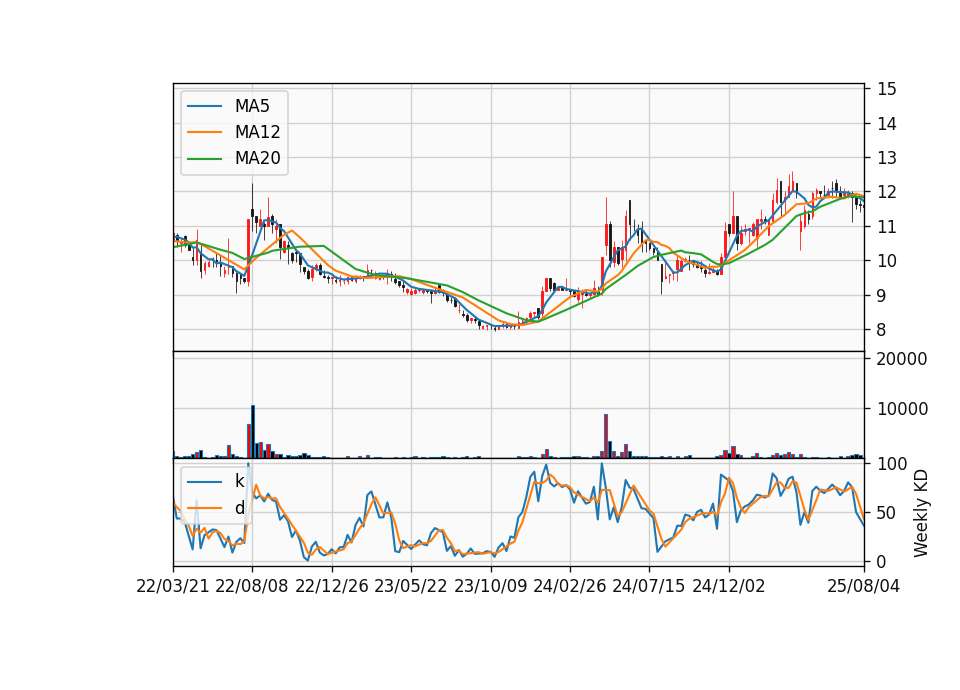The height and width of the screenshot is (690, 960).
Task: Click the price axis label 12
Action: coord(887,192)
